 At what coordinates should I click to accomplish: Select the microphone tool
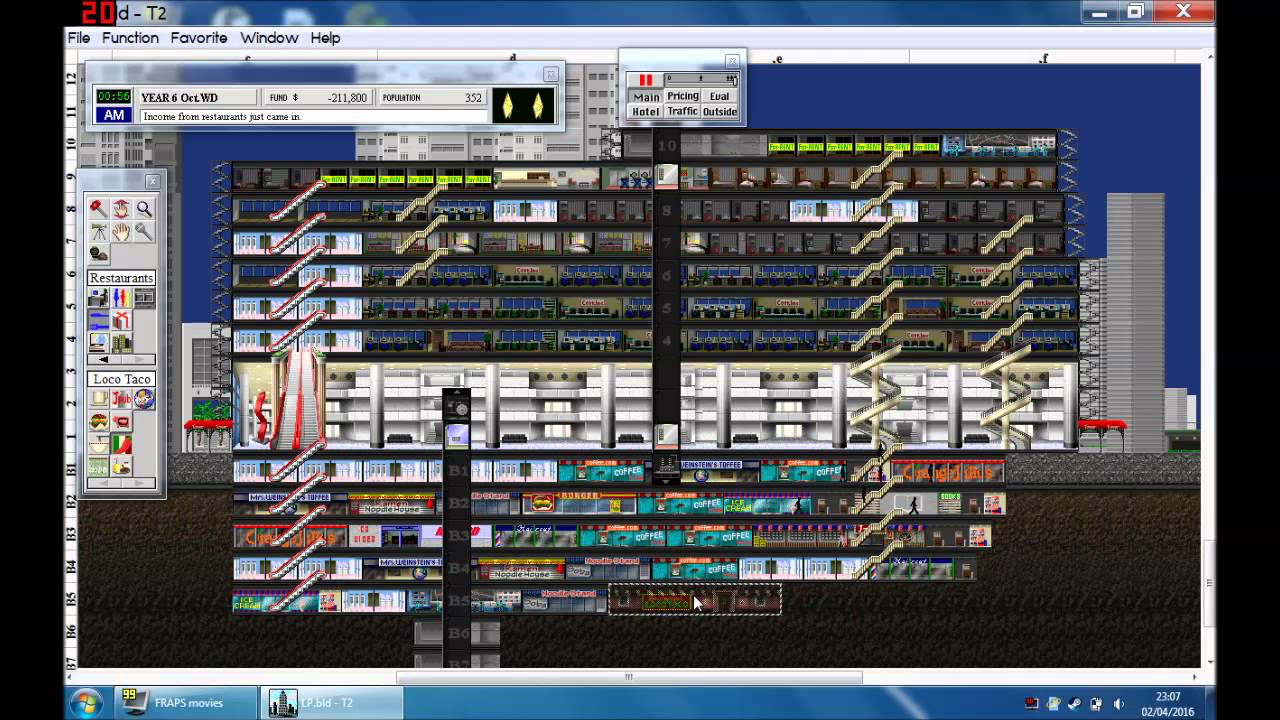click(144, 232)
